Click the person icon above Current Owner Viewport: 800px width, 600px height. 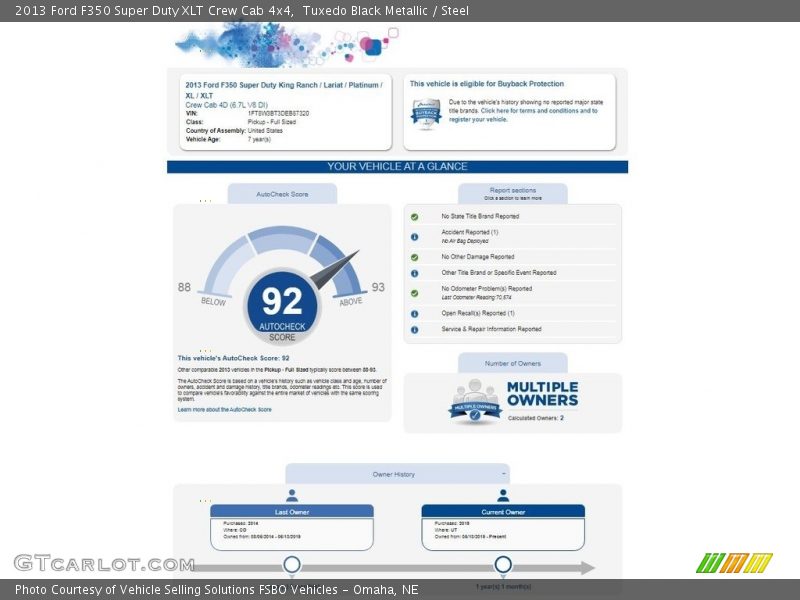pyautogui.click(x=503, y=495)
